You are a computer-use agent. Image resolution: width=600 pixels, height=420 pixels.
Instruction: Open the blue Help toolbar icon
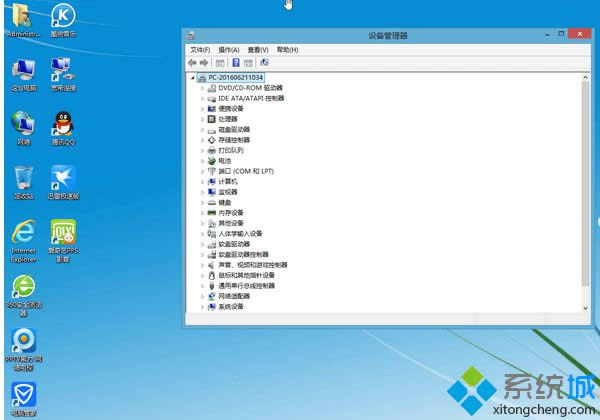pyautogui.click(x=236, y=63)
